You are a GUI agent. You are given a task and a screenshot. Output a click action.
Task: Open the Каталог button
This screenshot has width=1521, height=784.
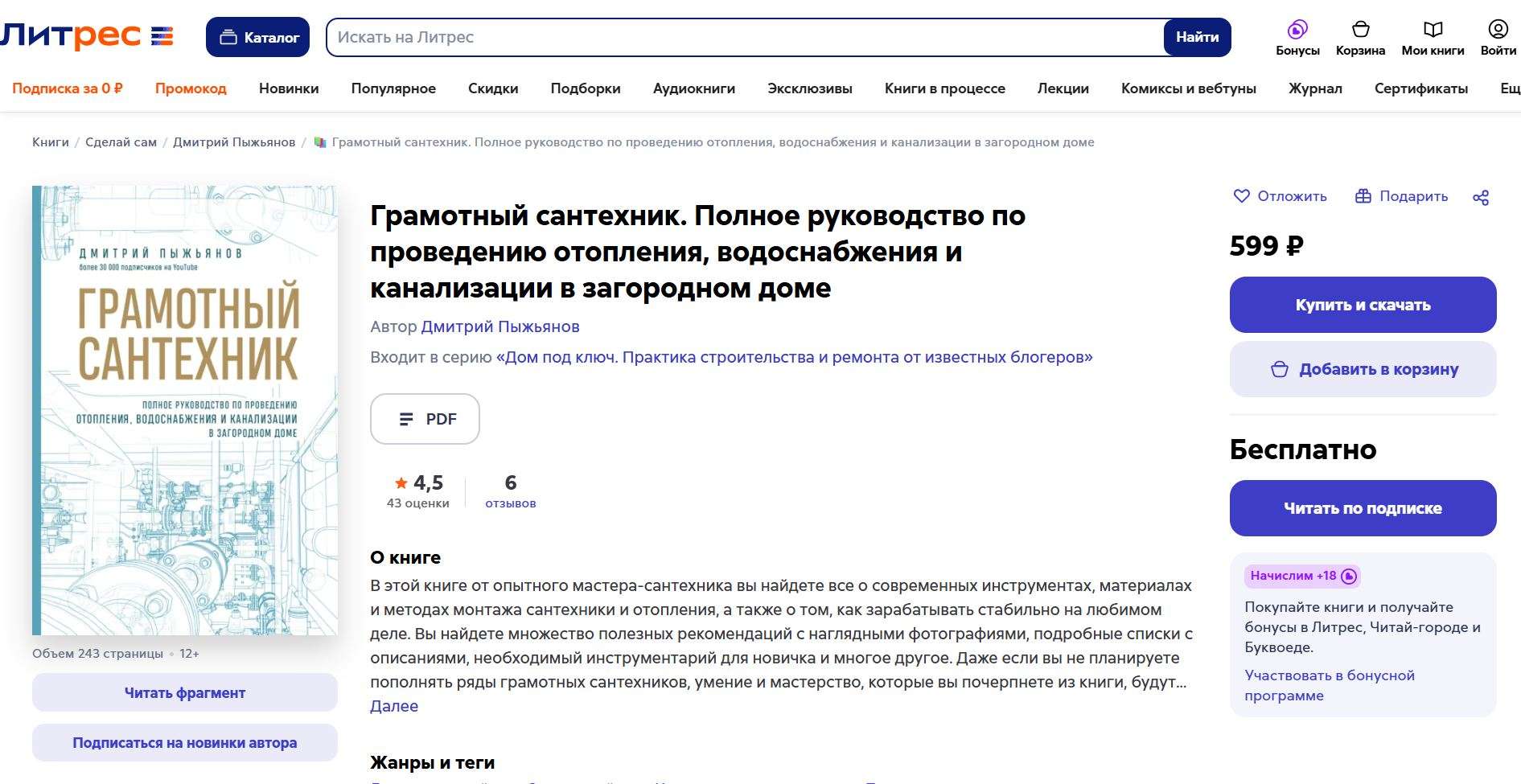257,37
